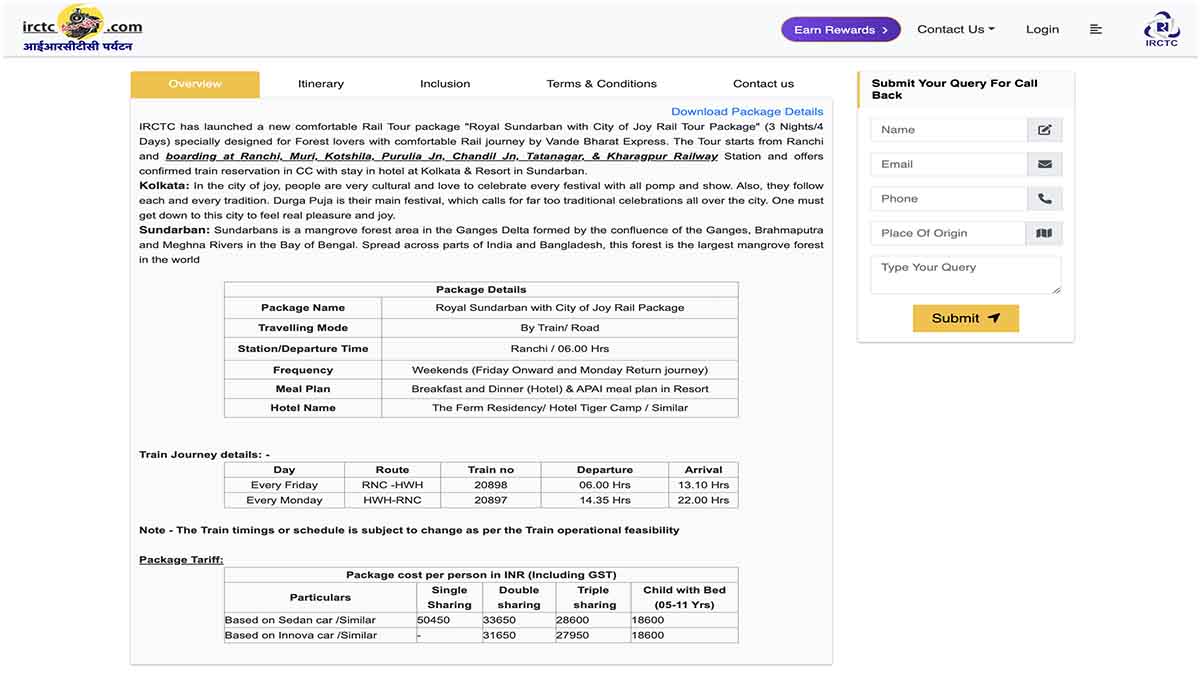Focus the Email input field
The image size is (1200, 675).
coord(949,164)
